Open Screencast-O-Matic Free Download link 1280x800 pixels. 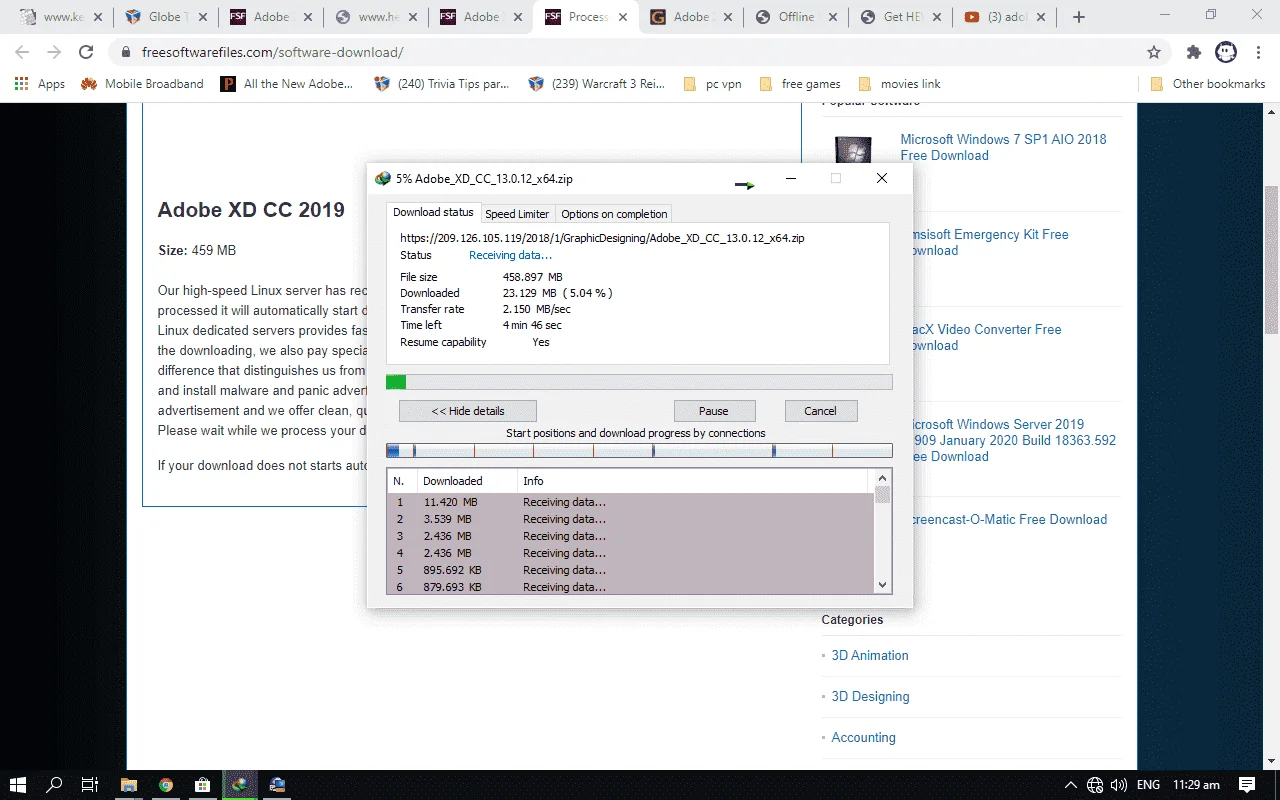click(x=1008, y=519)
